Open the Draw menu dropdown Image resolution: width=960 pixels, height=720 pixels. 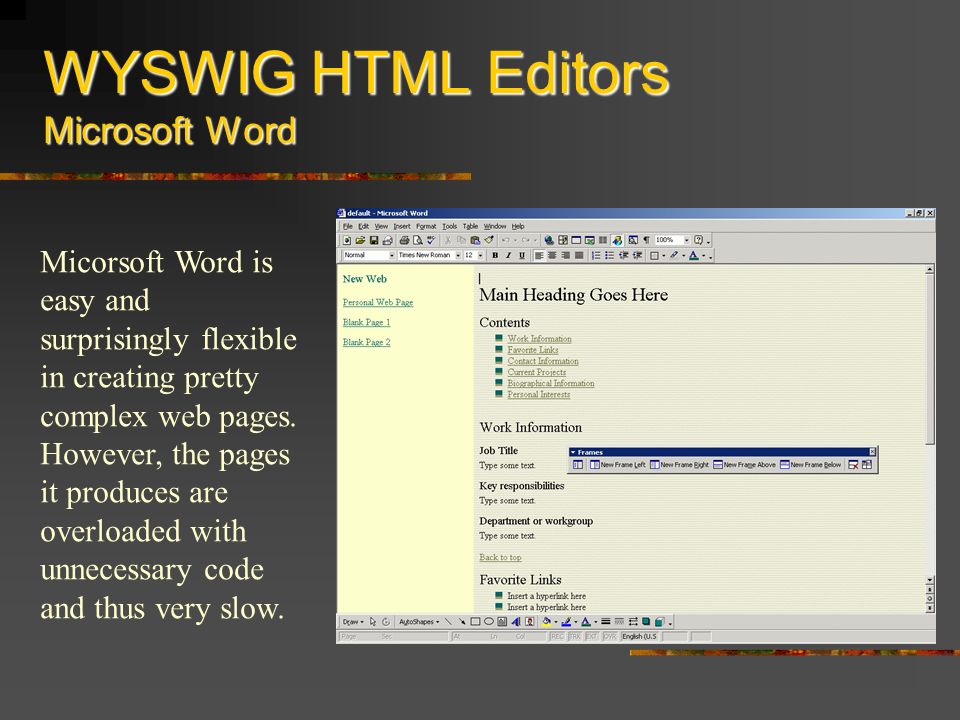pyautogui.click(x=353, y=622)
